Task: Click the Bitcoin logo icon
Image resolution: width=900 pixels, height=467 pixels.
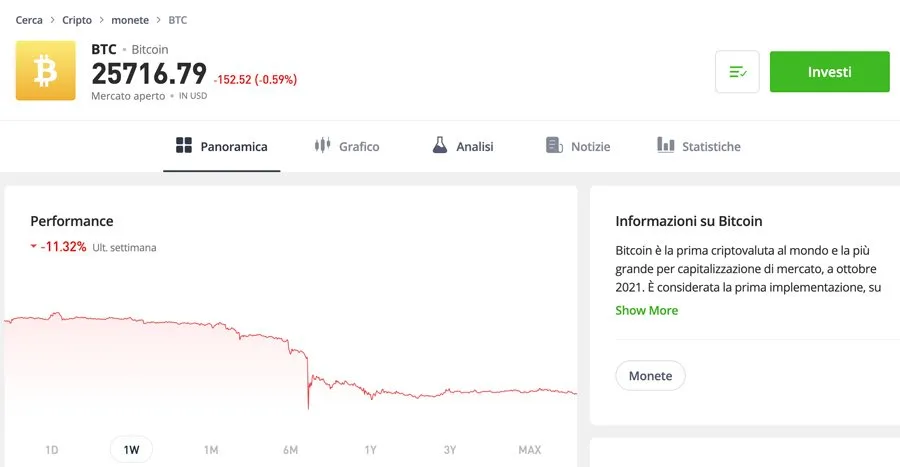Action: point(45,71)
